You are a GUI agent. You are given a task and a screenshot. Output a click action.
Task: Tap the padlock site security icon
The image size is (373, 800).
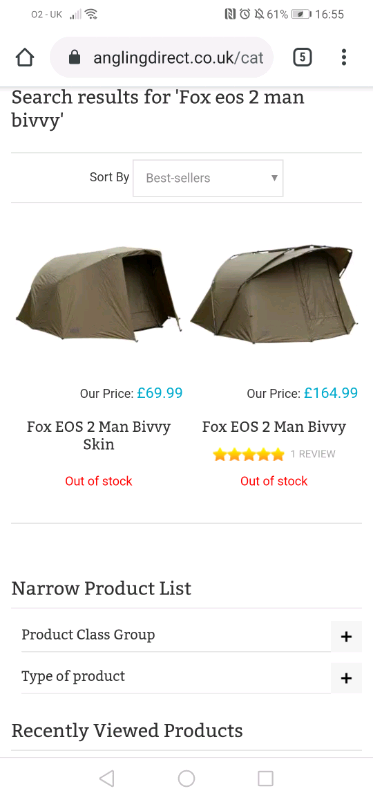[74, 58]
